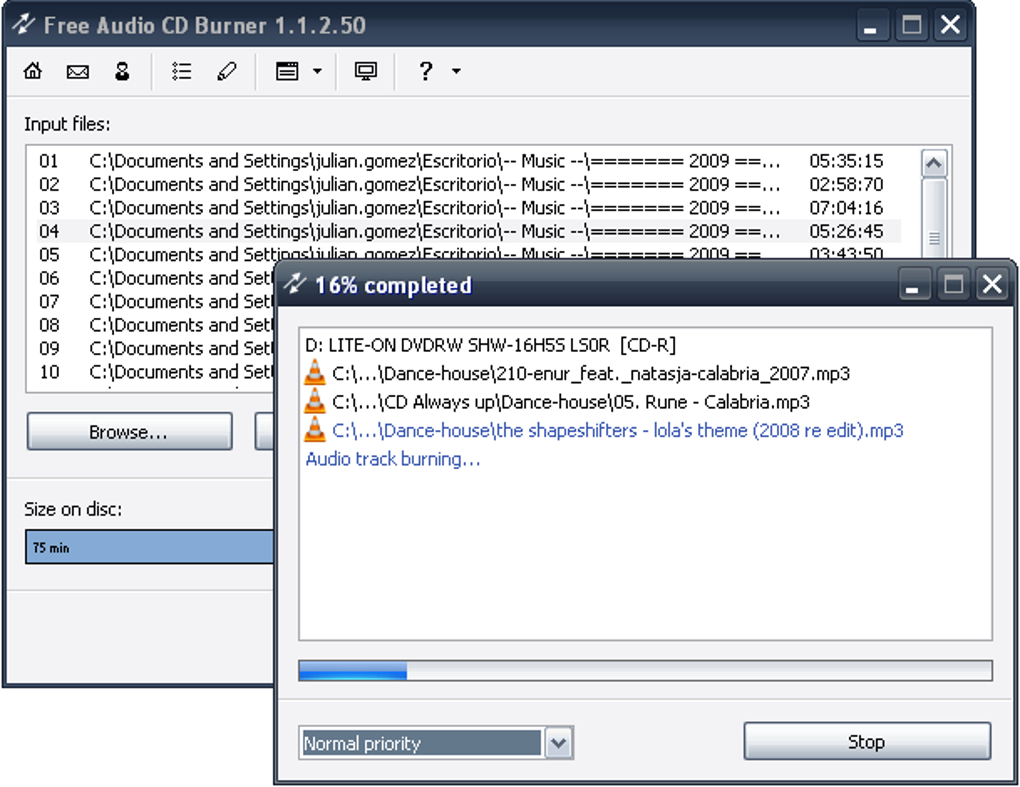Minimize the 16% completed window

[x=913, y=284]
